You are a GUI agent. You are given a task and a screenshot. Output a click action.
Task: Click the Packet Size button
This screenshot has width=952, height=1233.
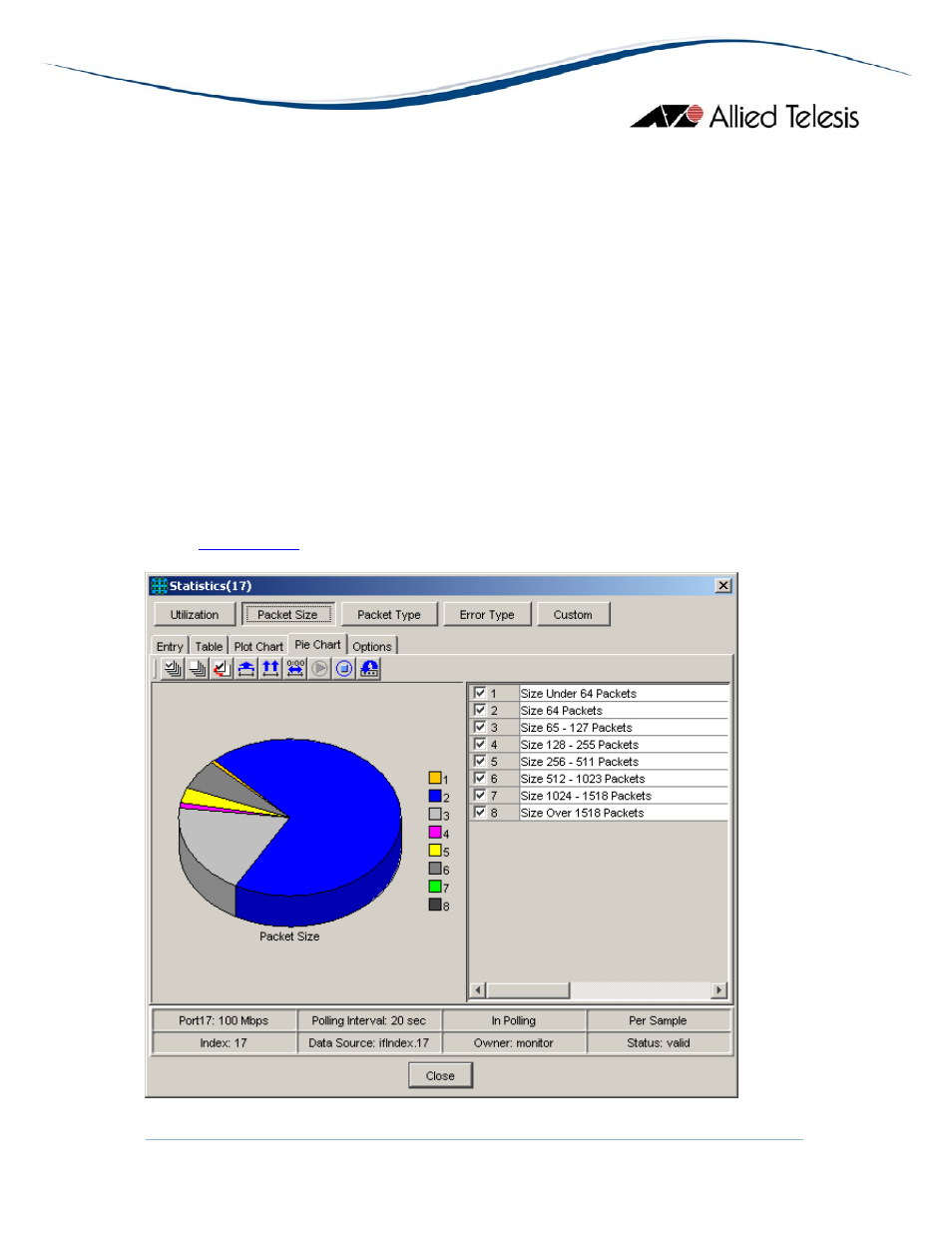(287, 615)
